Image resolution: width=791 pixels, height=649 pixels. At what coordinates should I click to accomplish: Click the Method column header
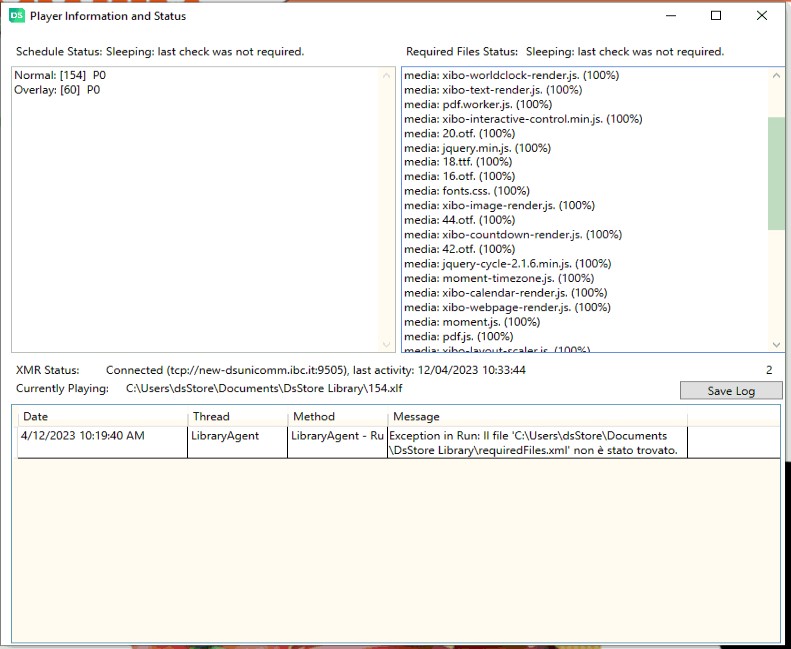[337, 417]
